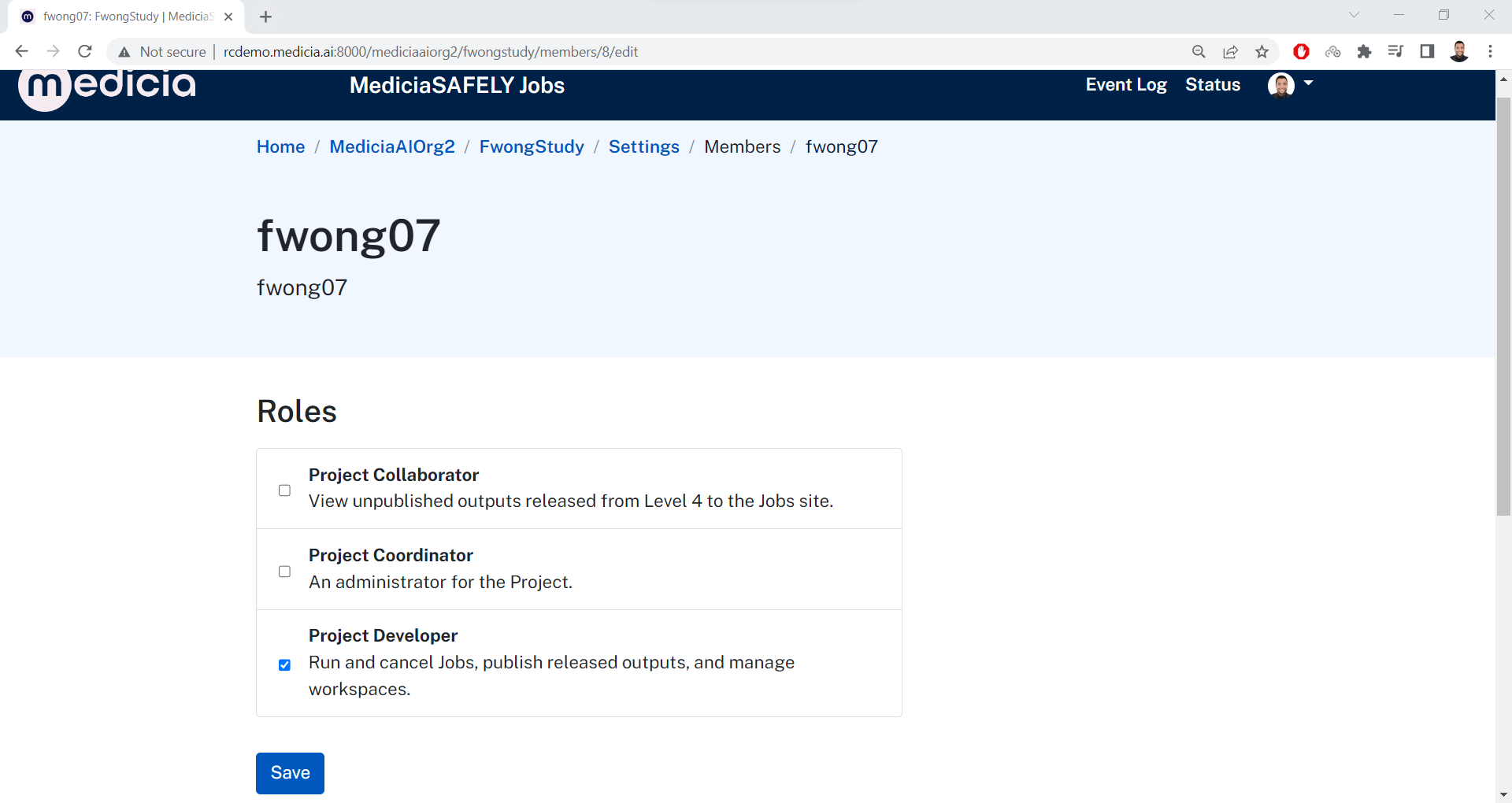Viewport: 1512px width, 803px height.
Task: Open MediciaAIOrg2 breadcrumb link
Action: tap(392, 146)
